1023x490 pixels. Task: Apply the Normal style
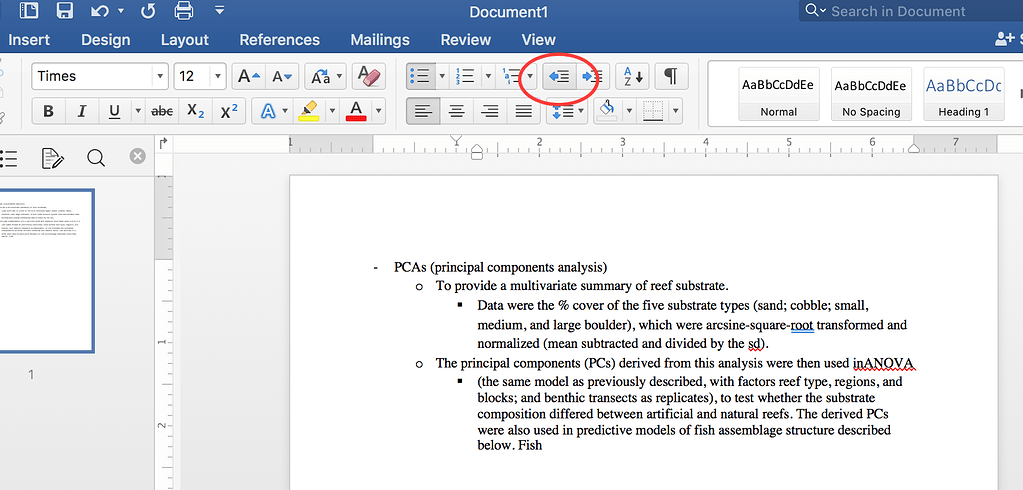tap(778, 93)
